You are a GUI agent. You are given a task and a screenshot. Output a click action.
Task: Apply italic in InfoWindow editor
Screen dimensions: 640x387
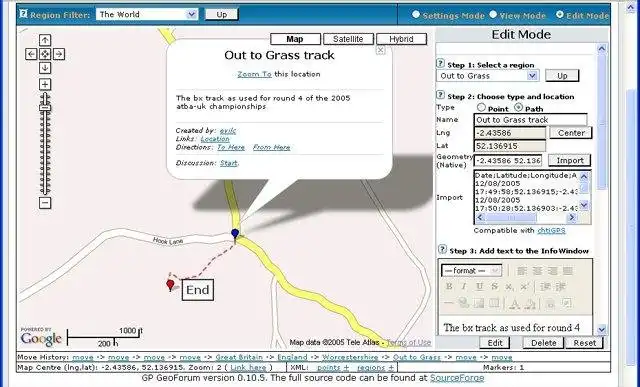click(464, 287)
